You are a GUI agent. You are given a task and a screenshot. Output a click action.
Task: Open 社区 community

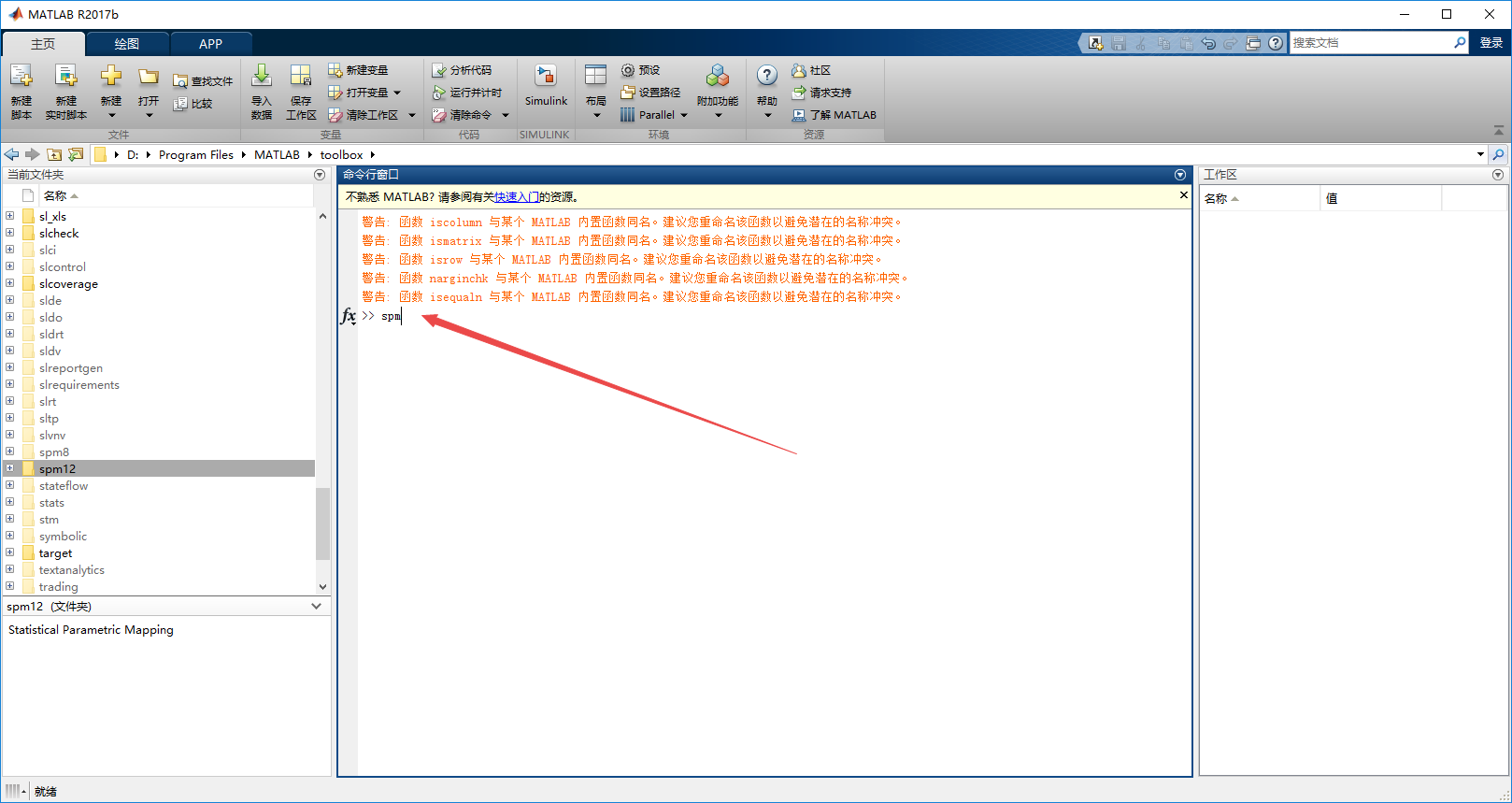pos(811,70)
